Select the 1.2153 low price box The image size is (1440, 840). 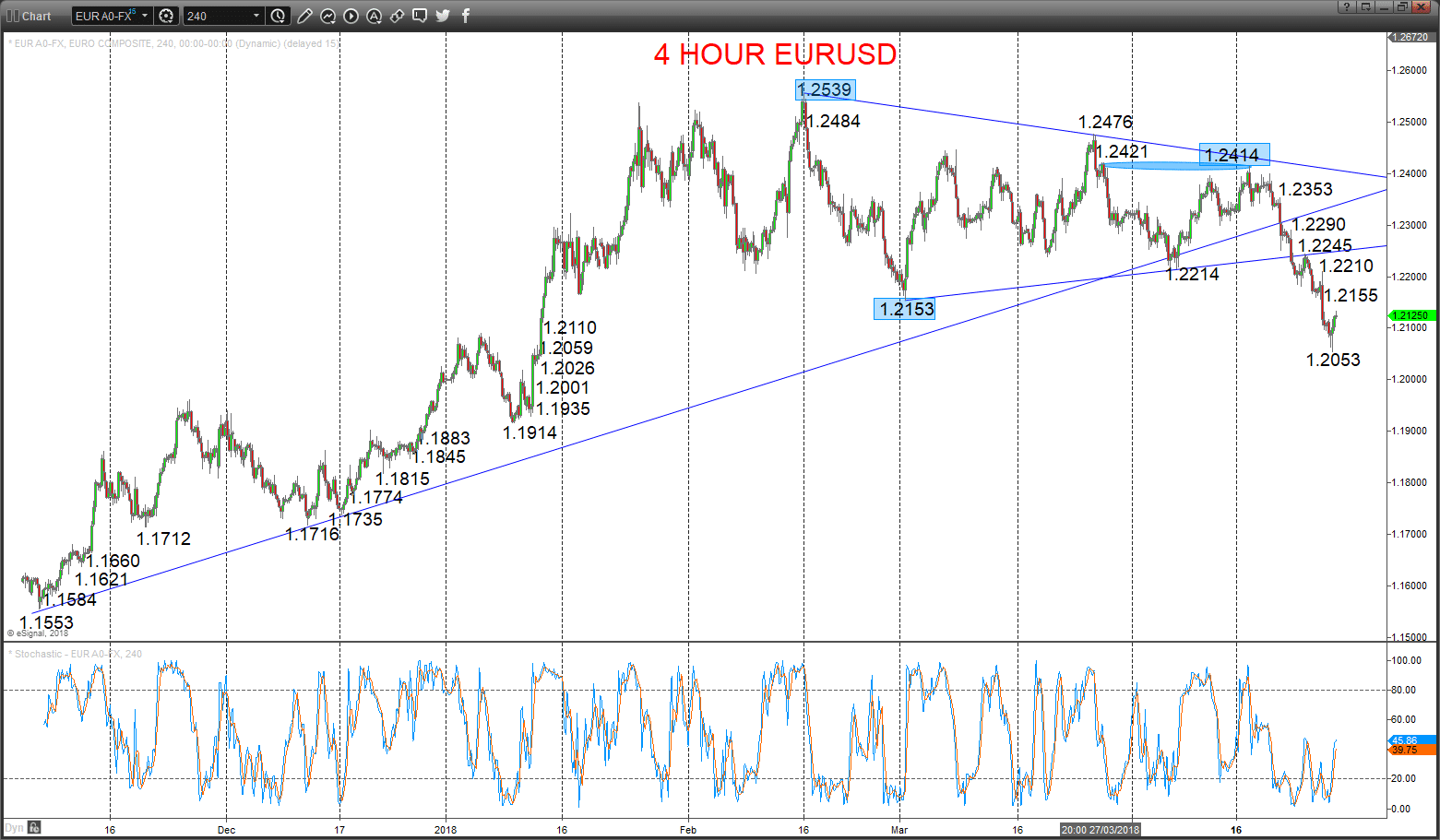point(905,309)
